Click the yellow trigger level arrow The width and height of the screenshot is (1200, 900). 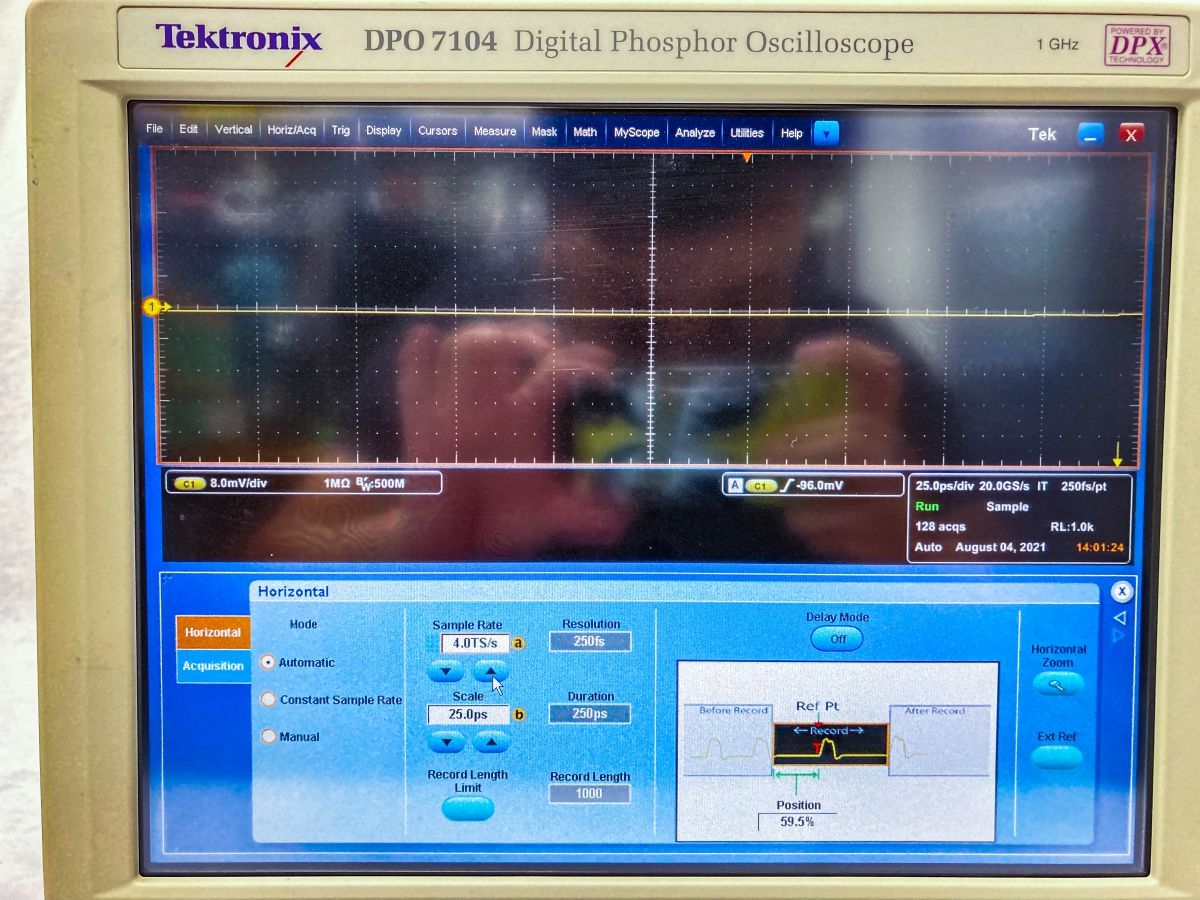[x=1118, y=453]
